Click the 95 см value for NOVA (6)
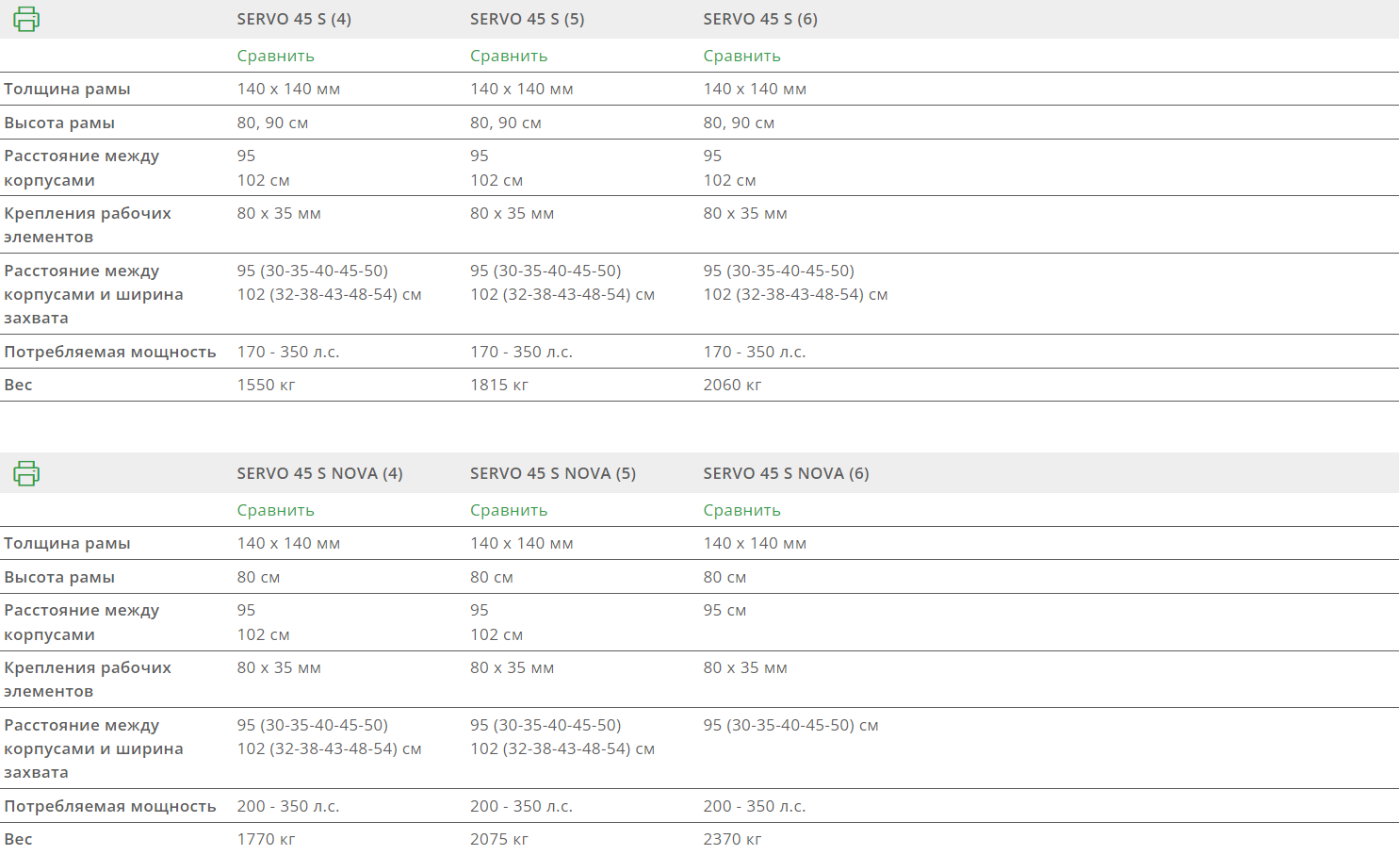The image size is (1400, 855). pyautogui.click(x=724, y=610)
